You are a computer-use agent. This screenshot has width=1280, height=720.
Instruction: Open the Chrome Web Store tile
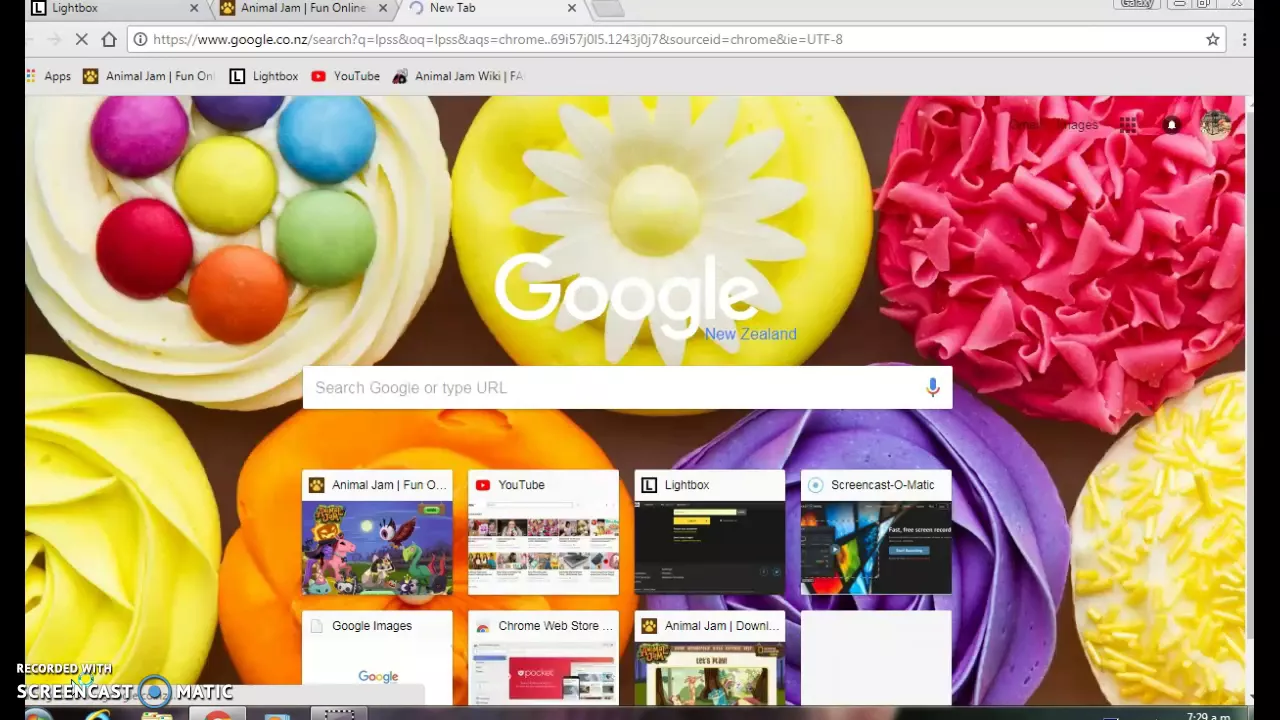(x=543, y=658)
